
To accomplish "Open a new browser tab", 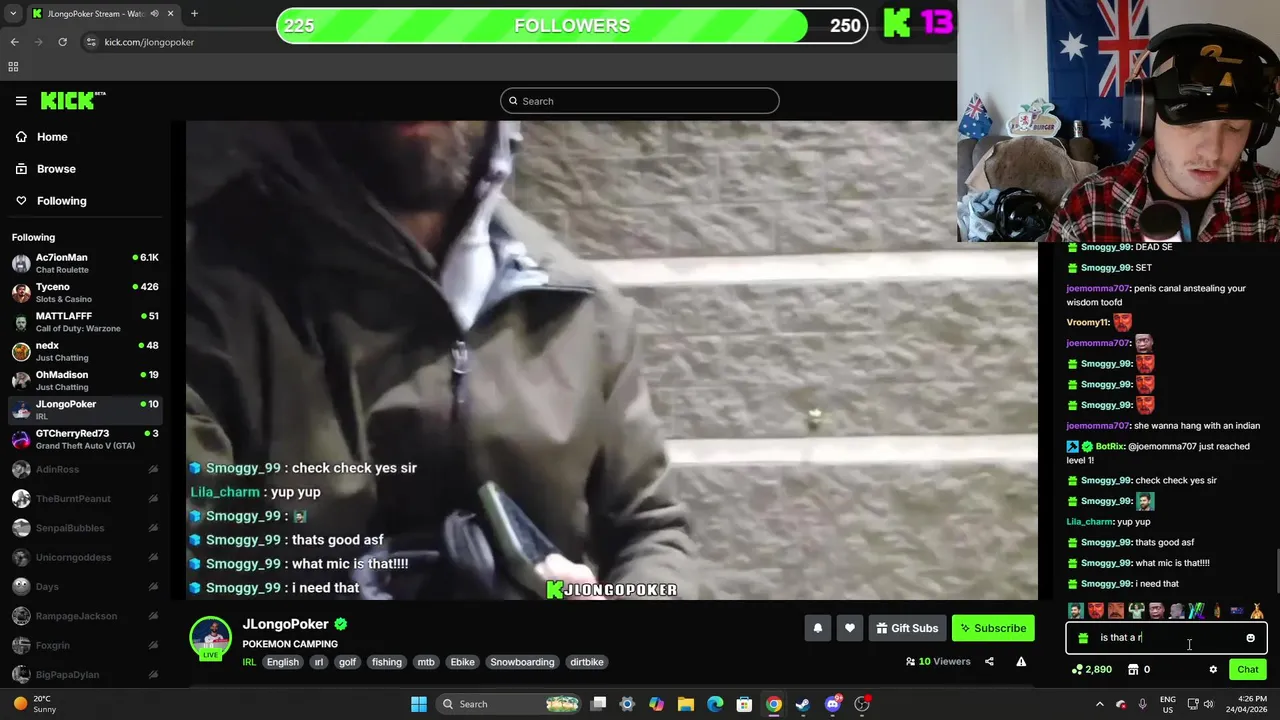I will (x=194, y=13).
